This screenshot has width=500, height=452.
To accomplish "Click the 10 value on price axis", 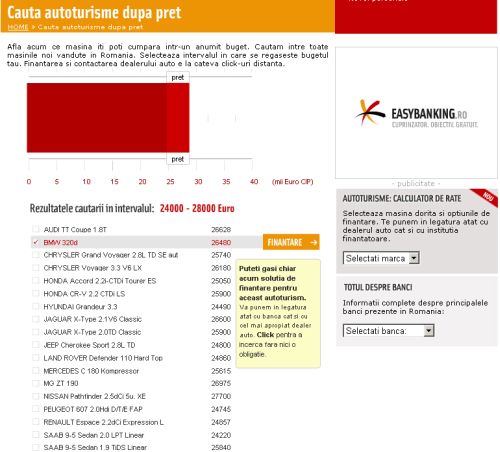I will coord(86,182).
